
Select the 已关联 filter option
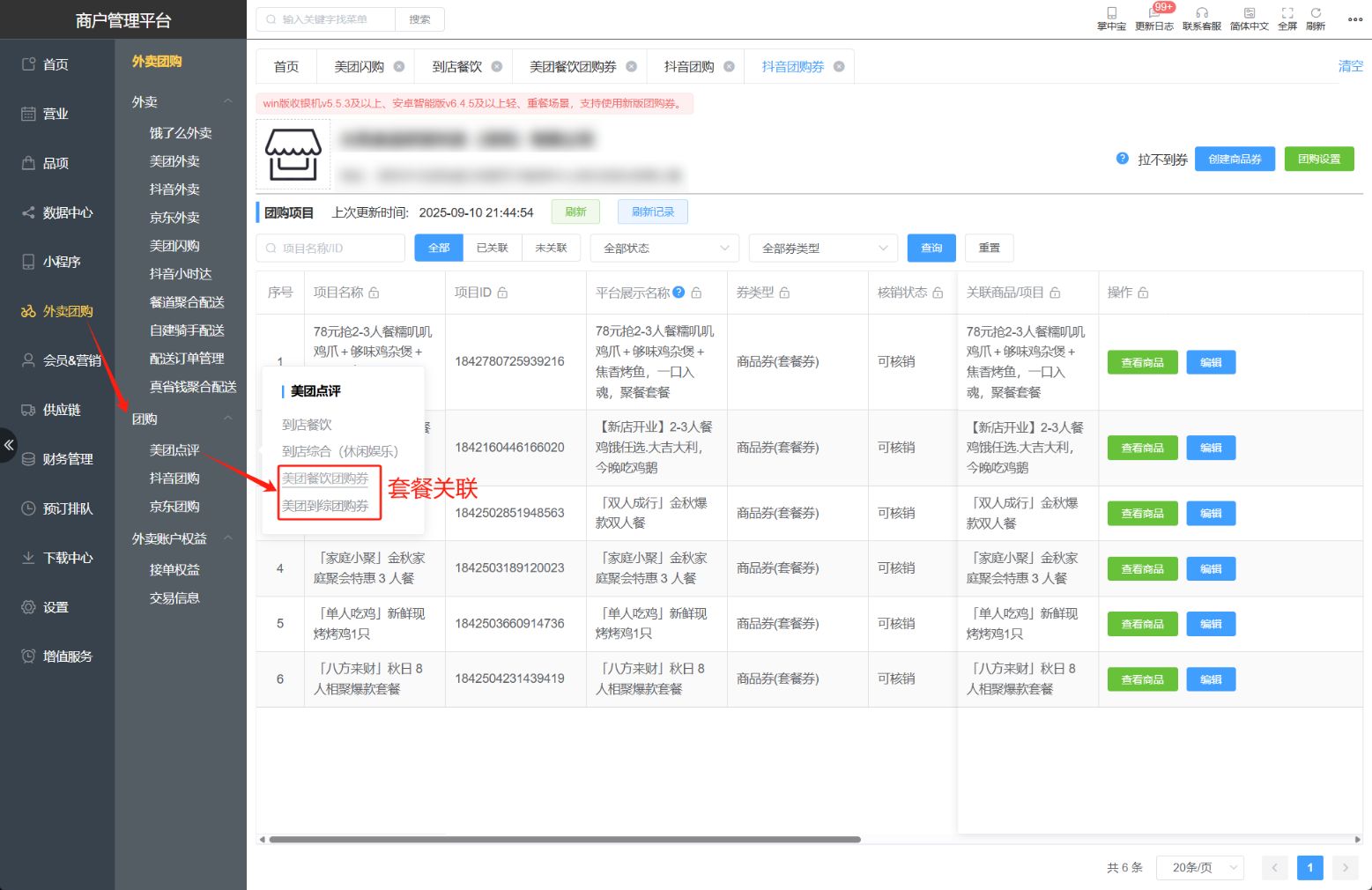coord(492,248)
